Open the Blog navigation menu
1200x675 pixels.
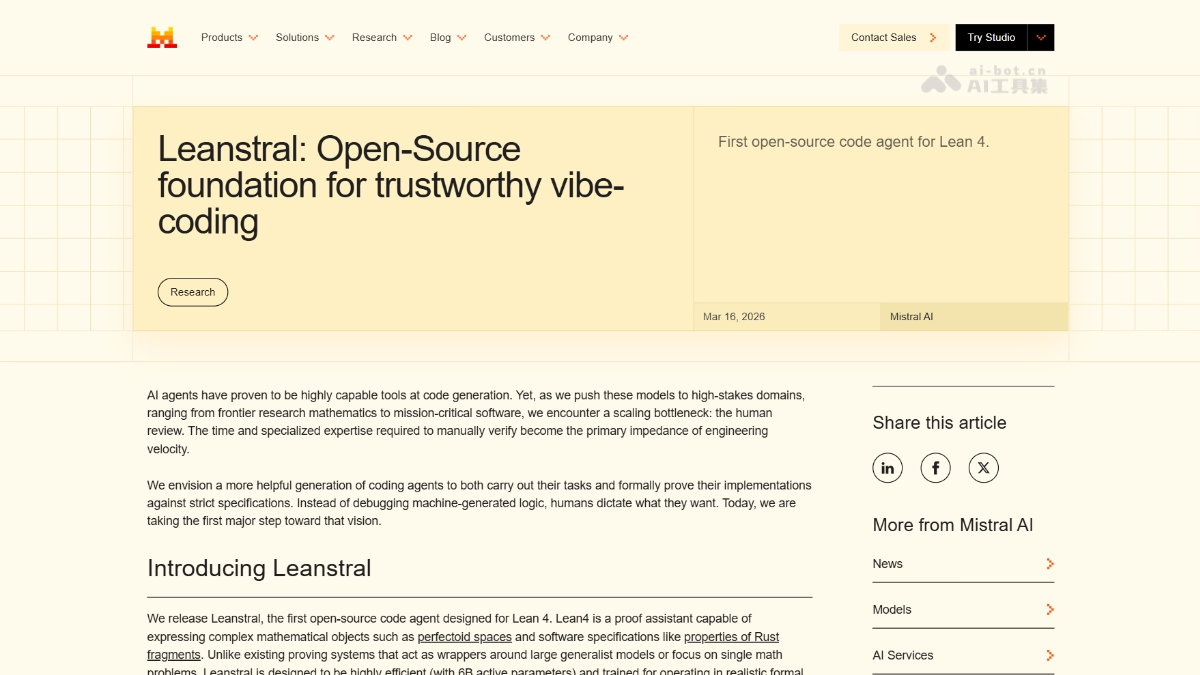(x=448, y=38)
